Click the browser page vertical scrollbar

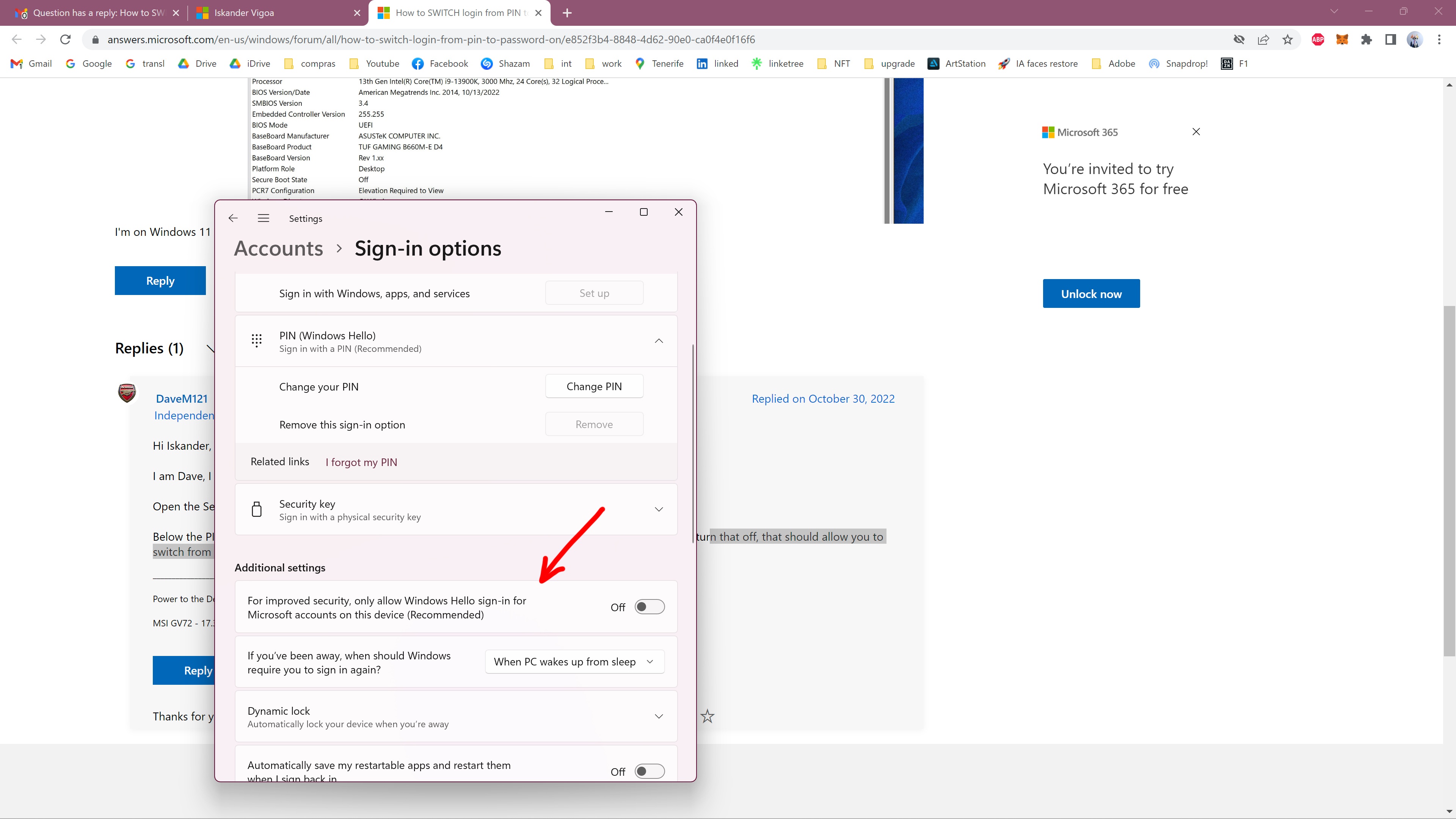coord(1449,480)
